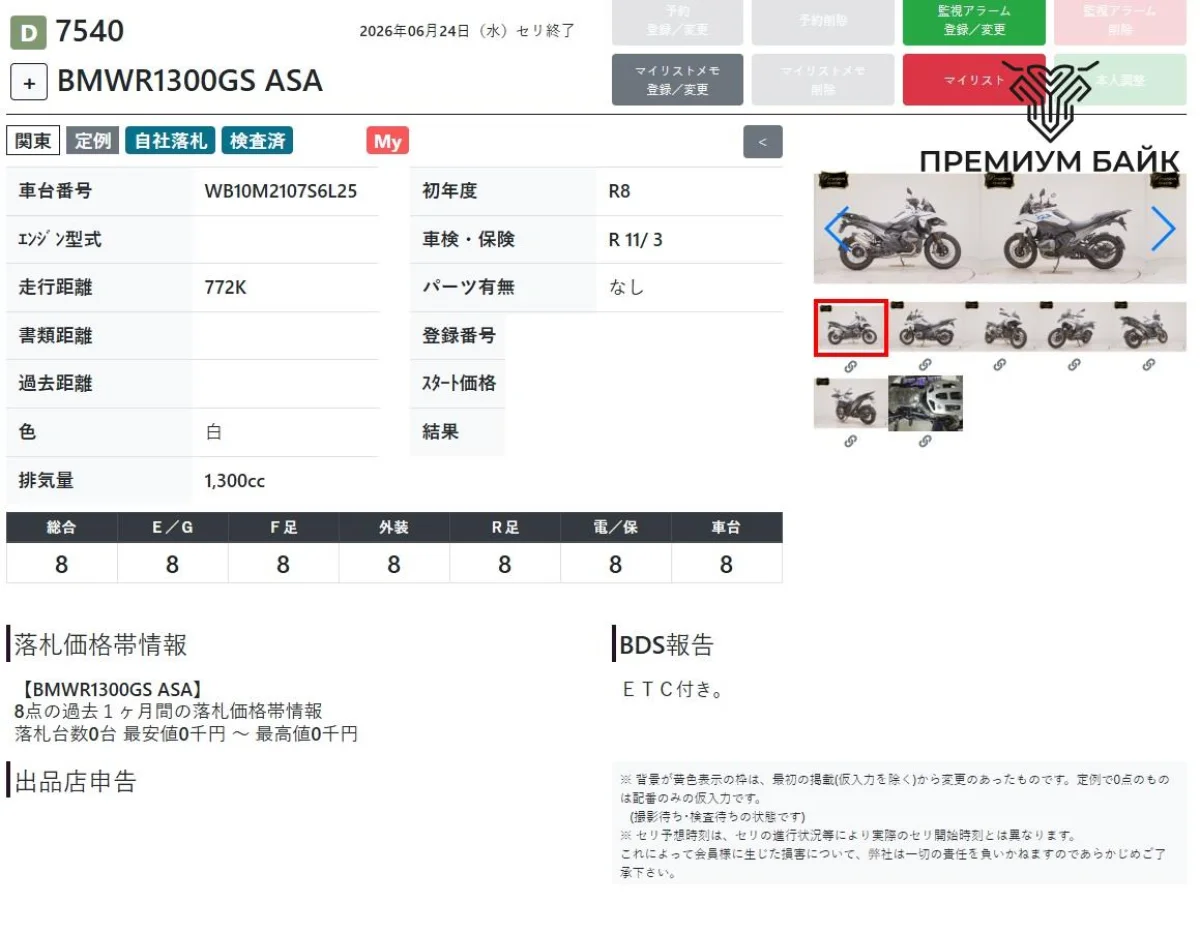The image size is (1200, 933).
Task: Click the 検査済 tag
Action: [257, 141]
